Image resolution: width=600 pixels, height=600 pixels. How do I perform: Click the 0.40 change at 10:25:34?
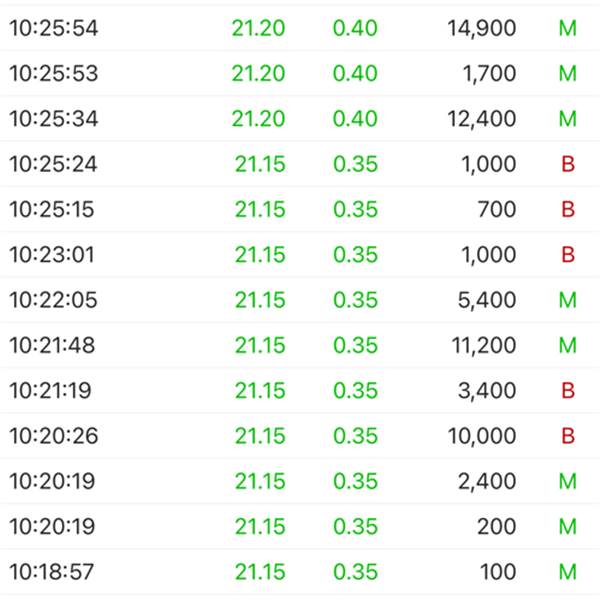tap(355, 118)
